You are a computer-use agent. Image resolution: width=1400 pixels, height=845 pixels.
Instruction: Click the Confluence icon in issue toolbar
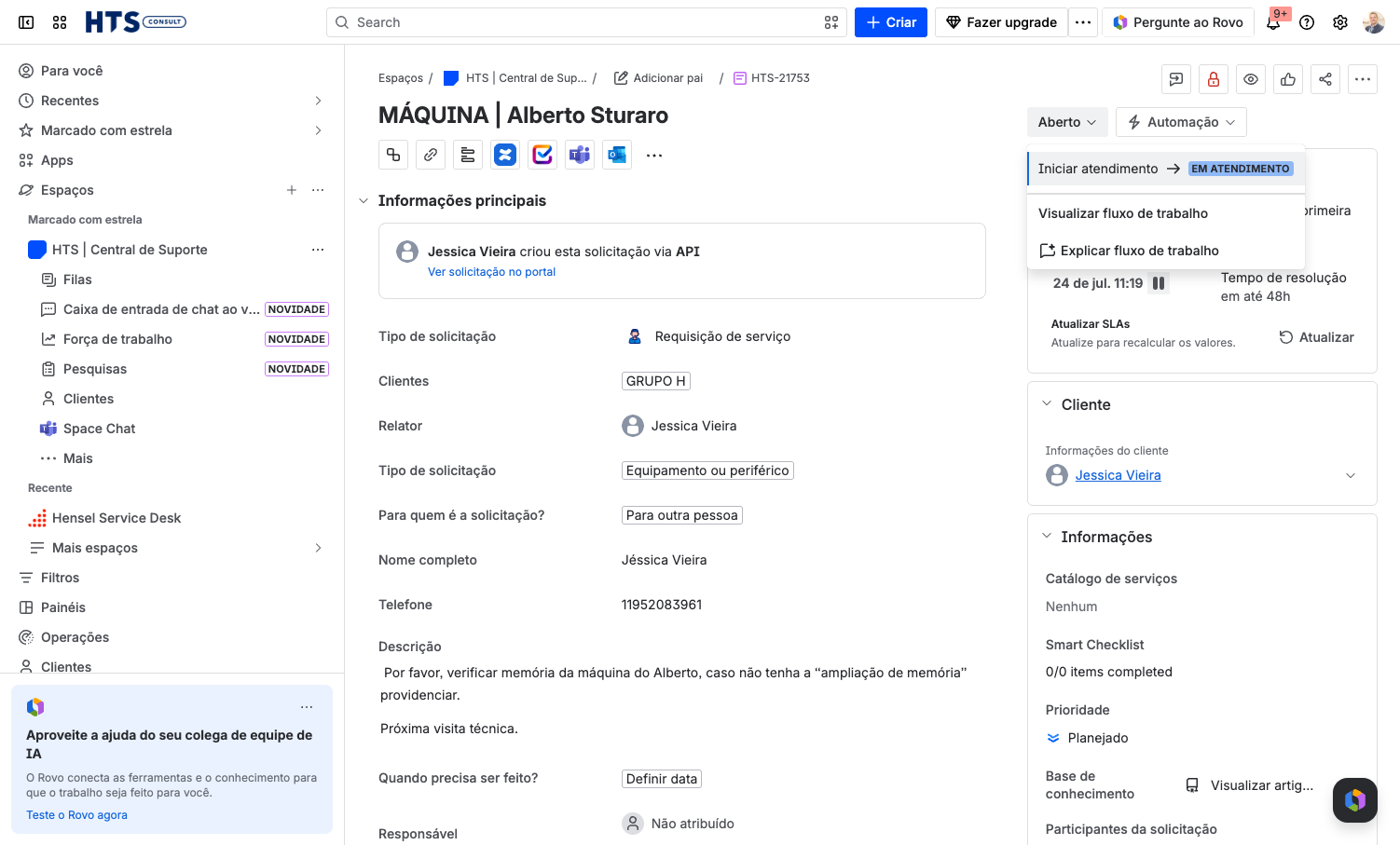click(505, 155)
